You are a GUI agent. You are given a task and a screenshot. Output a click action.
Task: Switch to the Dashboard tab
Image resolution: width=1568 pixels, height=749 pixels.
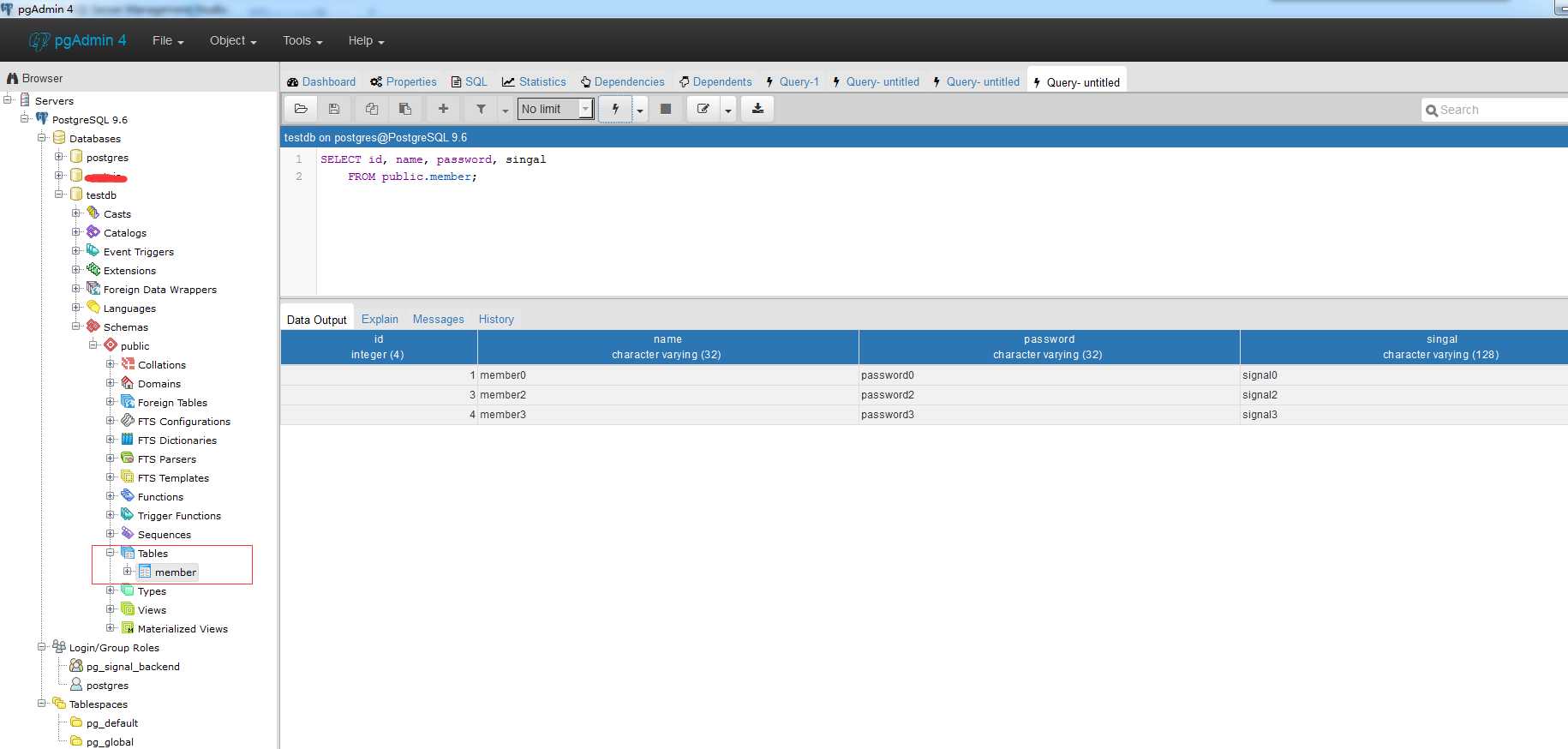pyautogui.click(x=321, y=81)
